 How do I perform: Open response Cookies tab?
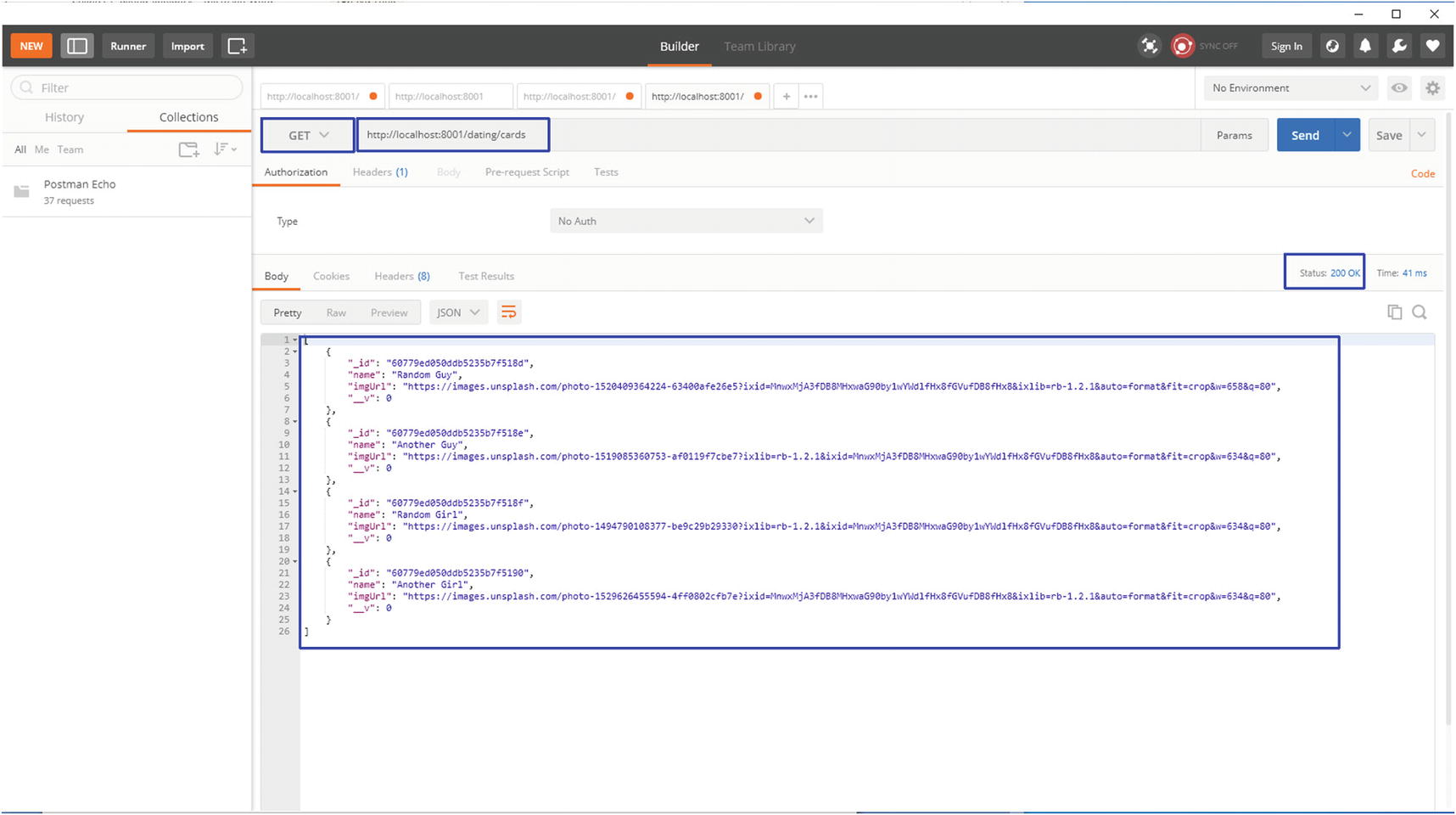[x=331, y=276]
